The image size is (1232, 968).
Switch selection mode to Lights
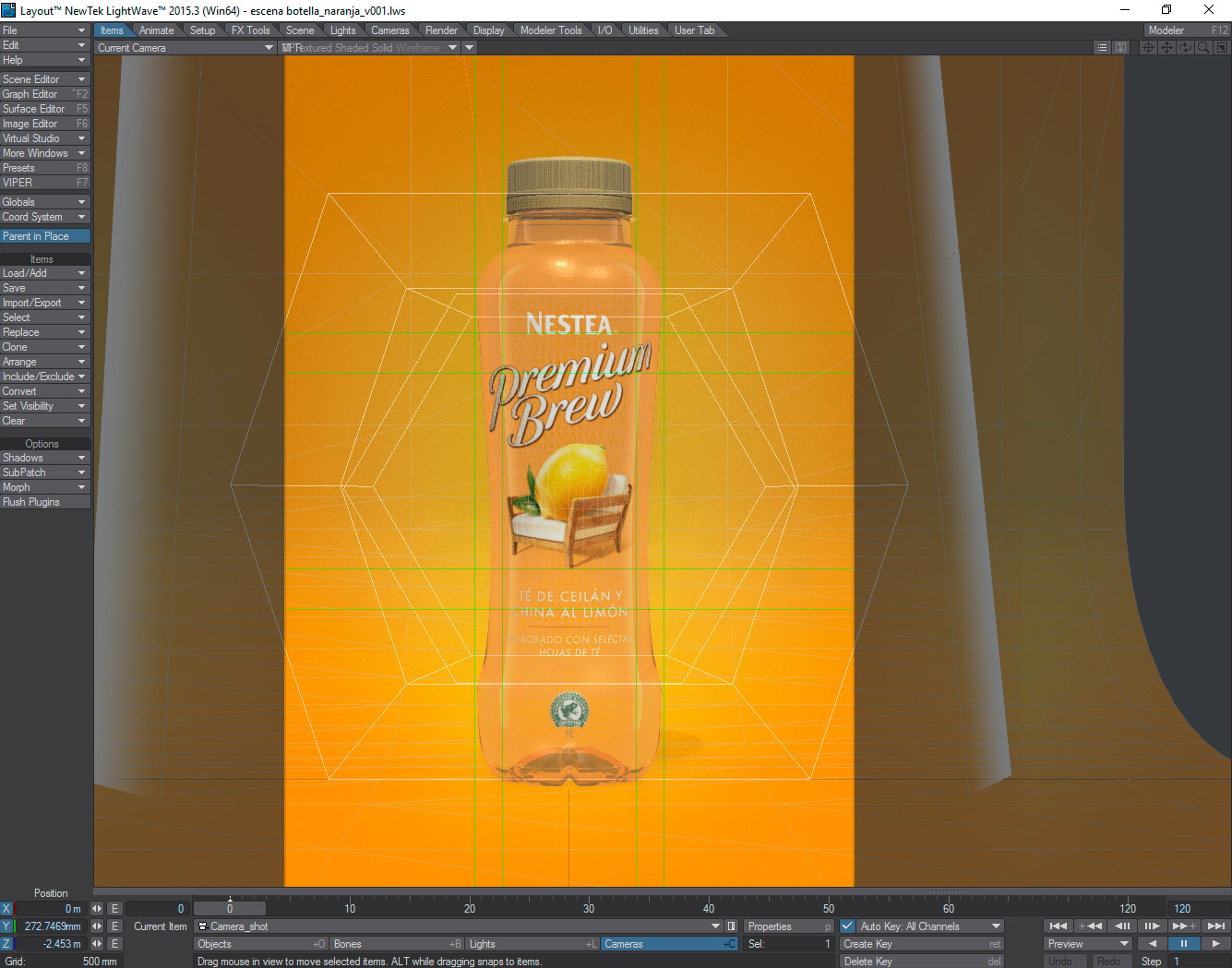pyautogui.click(x=532, y=944)
